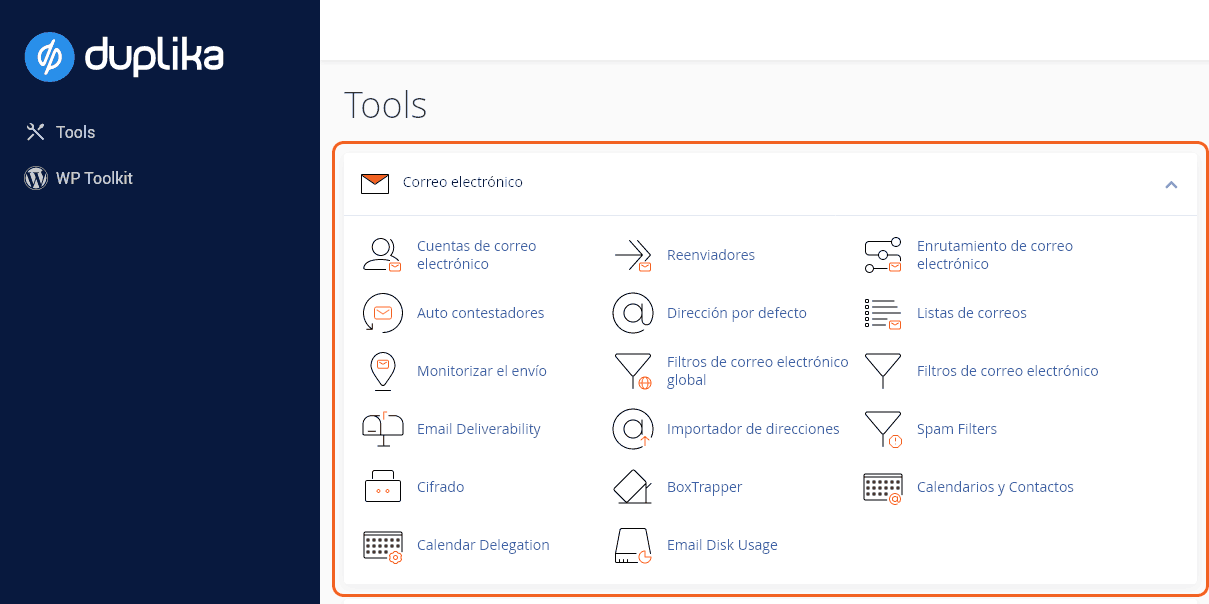The image size is (1209, 604).
Task: Click the Spam Filters funnel icon
Action: (x=882, y=429)
